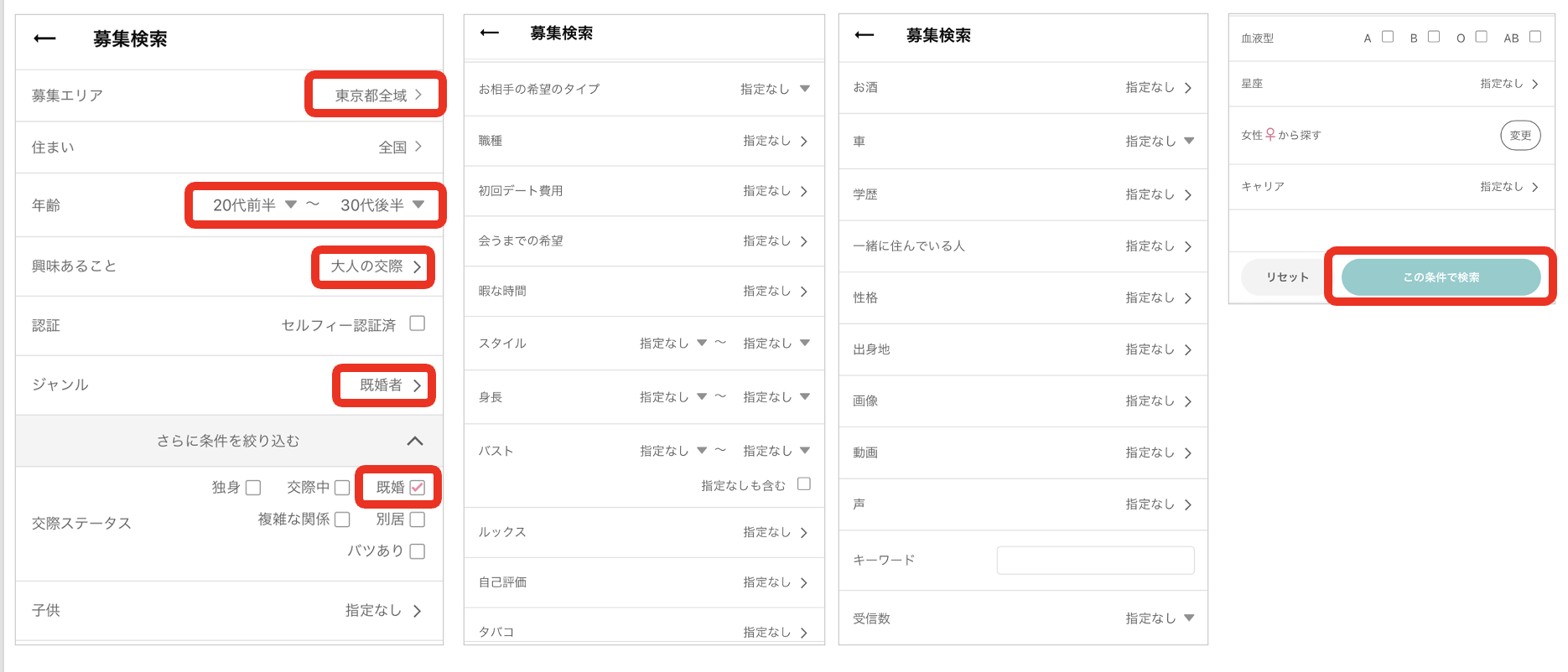Open the 車 dropdown
This screenshot has width=1568, height=672.
(x=1188, y=141)
